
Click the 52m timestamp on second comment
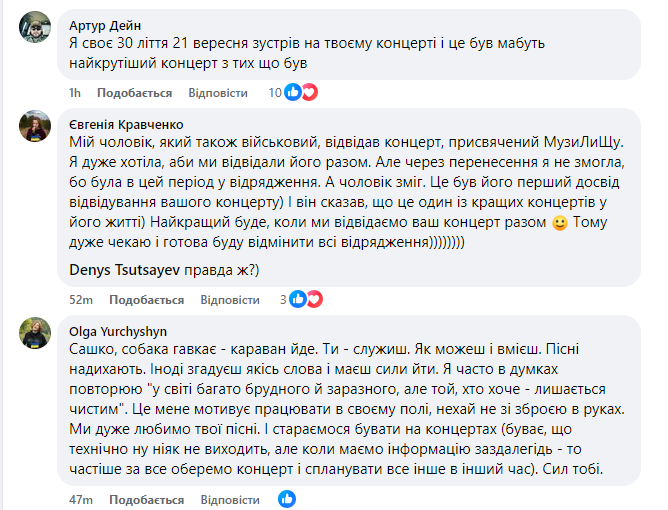tap(80, 299)
